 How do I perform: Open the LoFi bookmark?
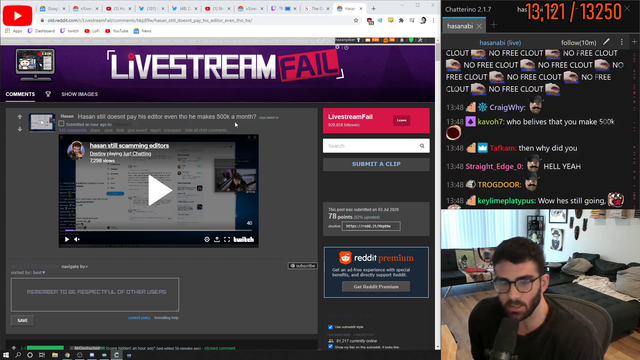click(92, 31)
